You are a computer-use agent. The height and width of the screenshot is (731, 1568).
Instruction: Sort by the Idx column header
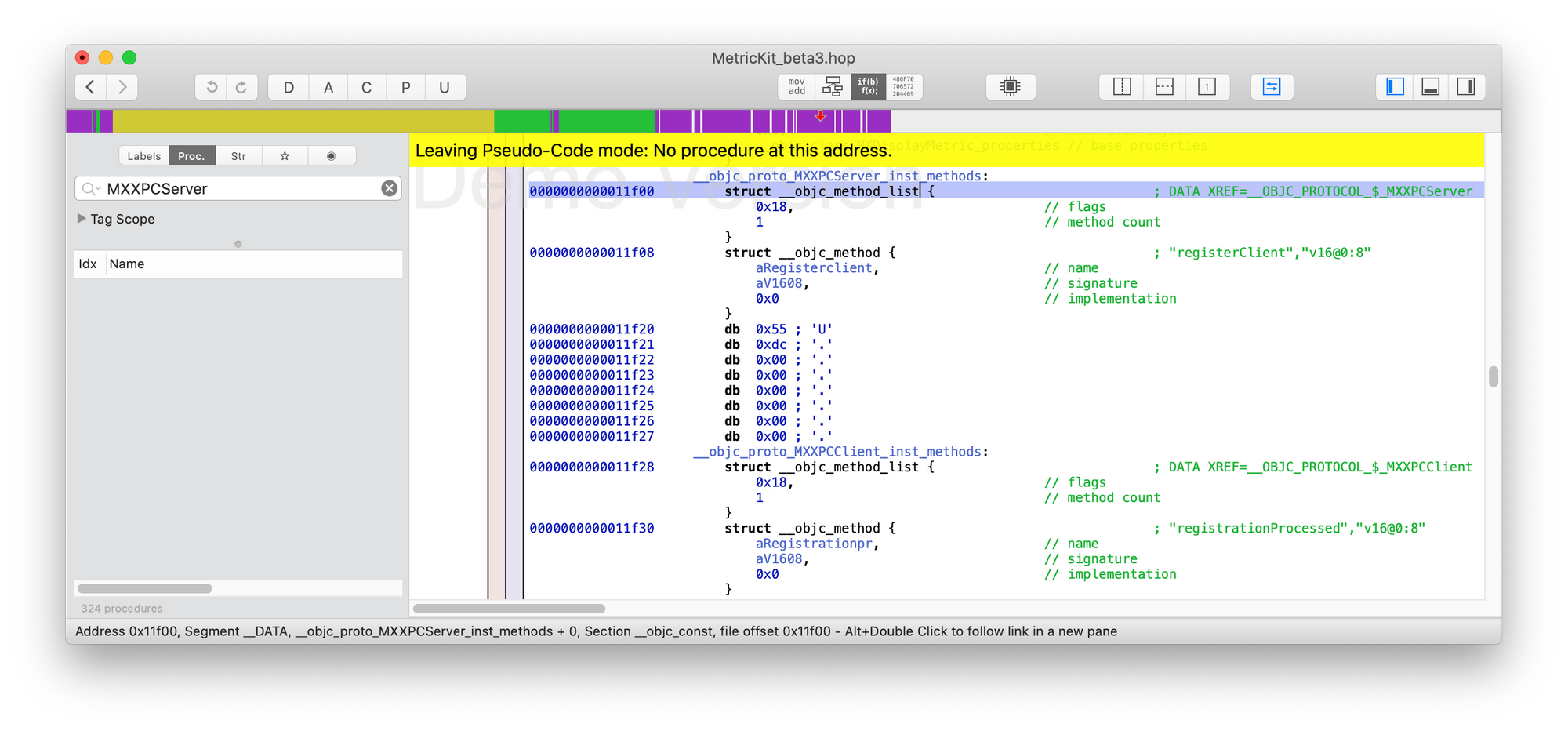(88, 264)
